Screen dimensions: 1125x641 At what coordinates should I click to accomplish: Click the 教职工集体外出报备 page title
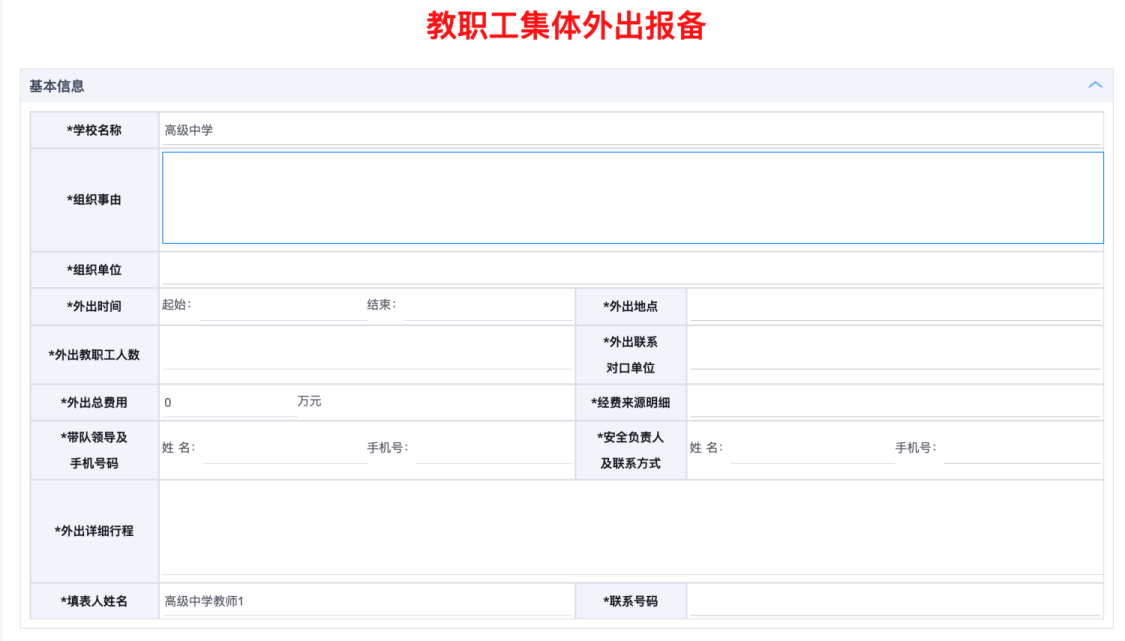(x=566, y=26)
